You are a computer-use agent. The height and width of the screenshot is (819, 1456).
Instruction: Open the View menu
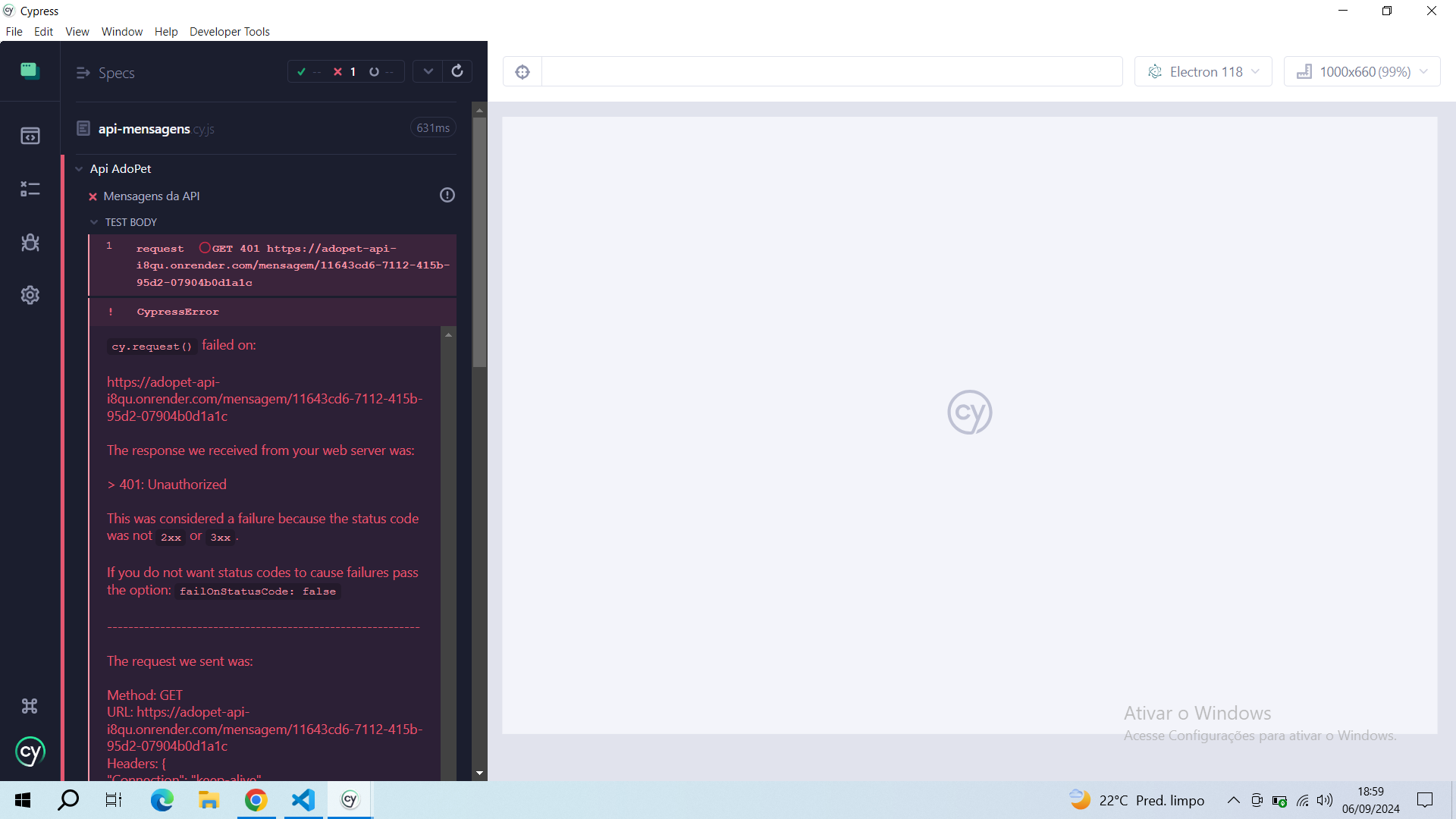click(77, 31)
